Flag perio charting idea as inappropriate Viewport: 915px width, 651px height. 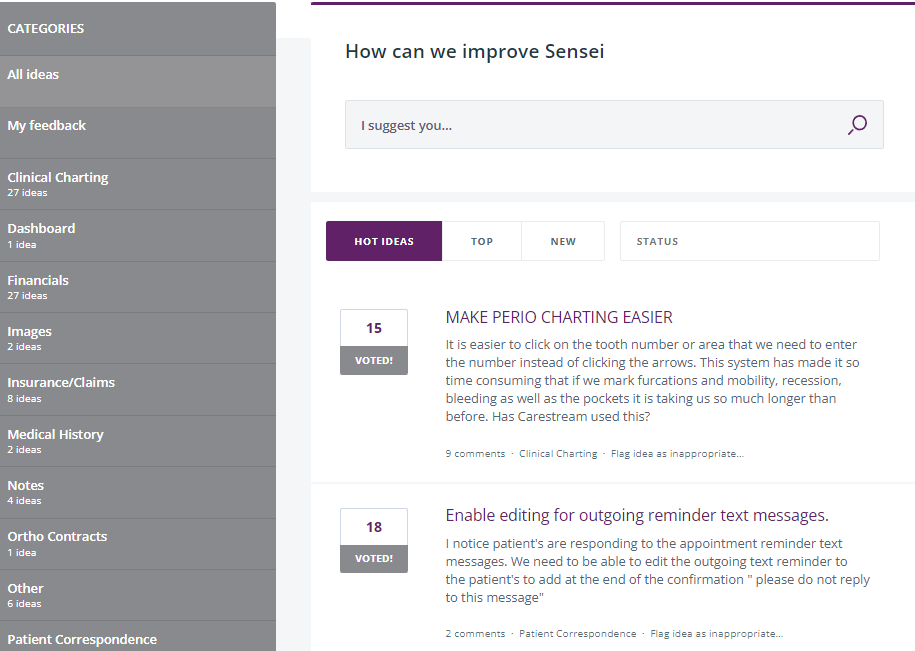[x=677, y=453]
